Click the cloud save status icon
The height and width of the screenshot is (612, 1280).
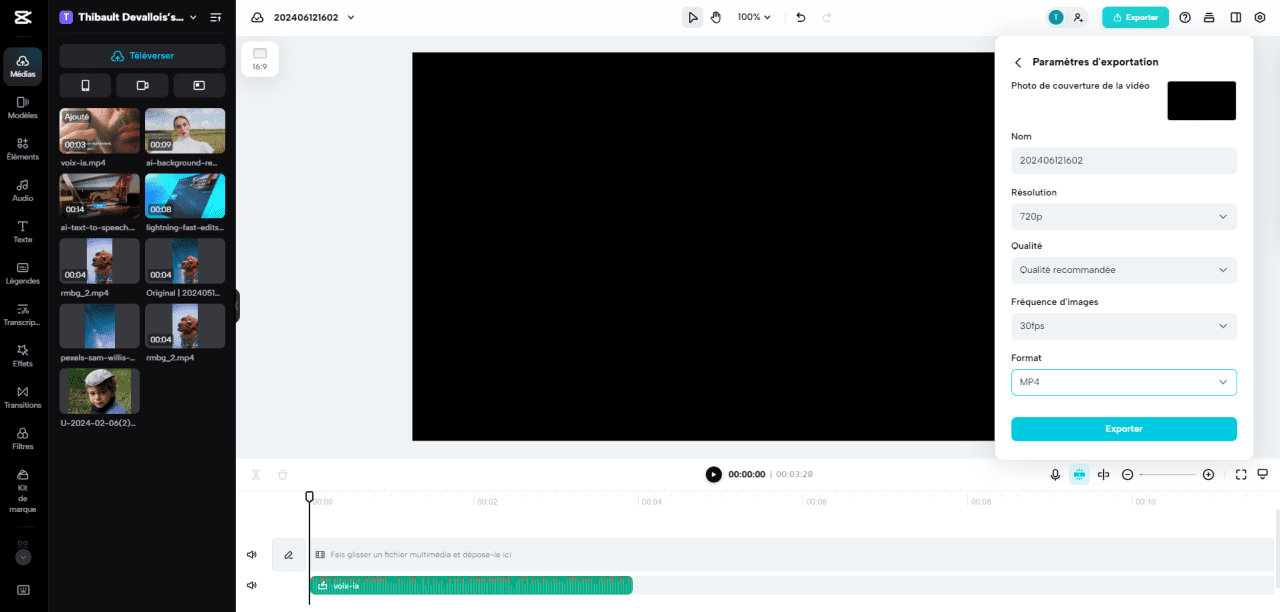pos(257,17)
